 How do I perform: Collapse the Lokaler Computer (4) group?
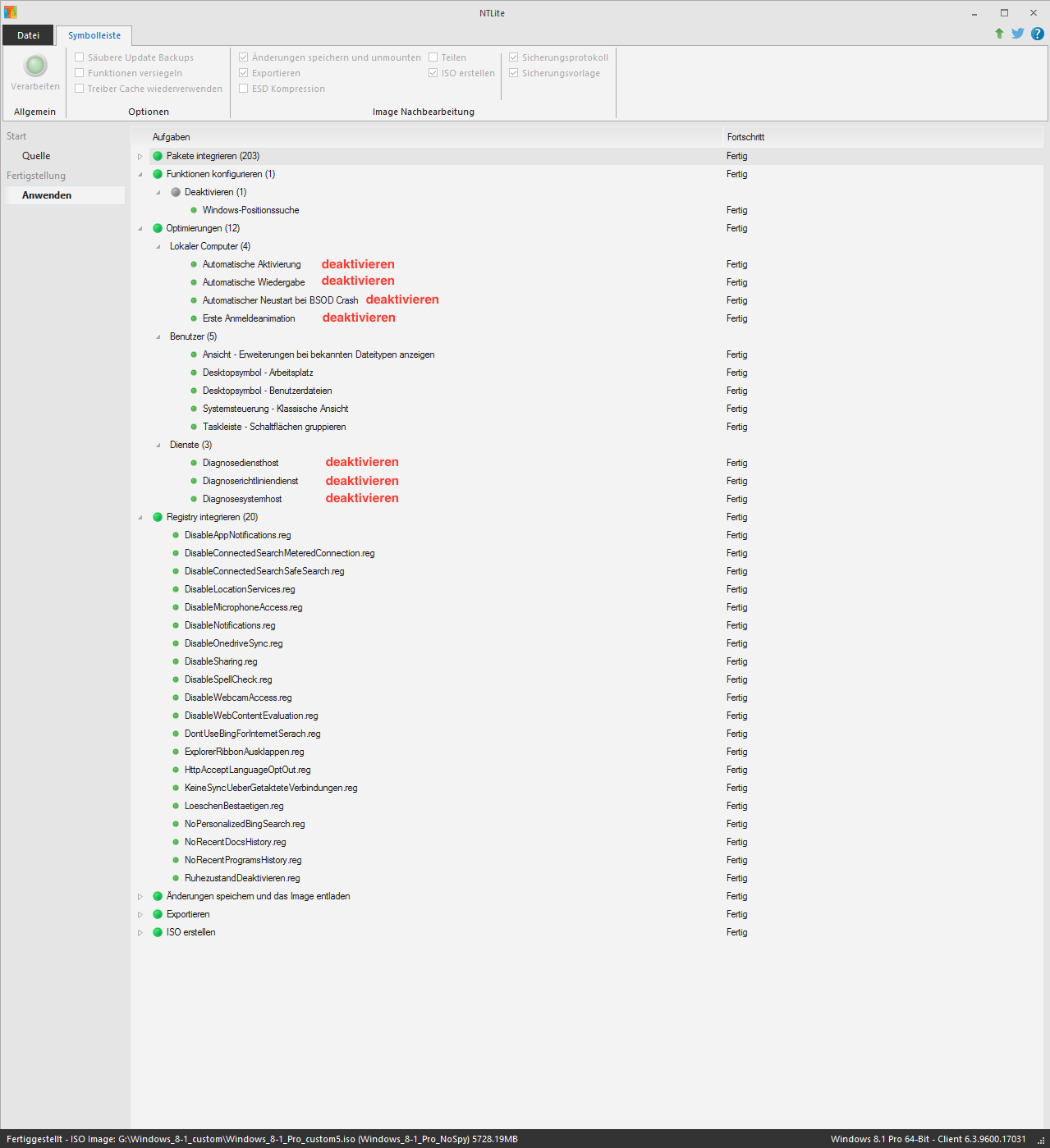(x=158, y=246)
